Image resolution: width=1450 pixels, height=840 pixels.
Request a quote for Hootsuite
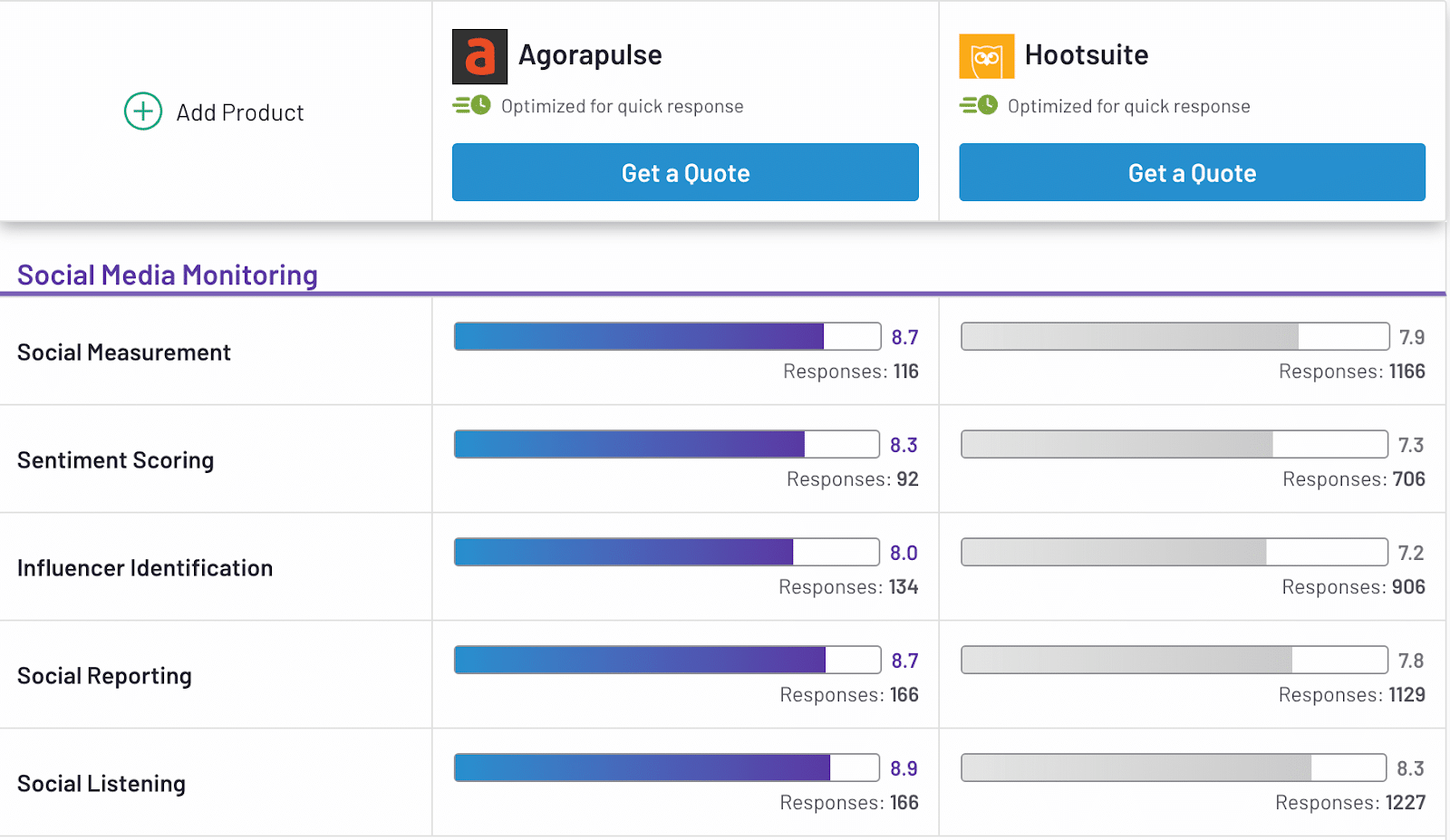(x=1192, y=172)
